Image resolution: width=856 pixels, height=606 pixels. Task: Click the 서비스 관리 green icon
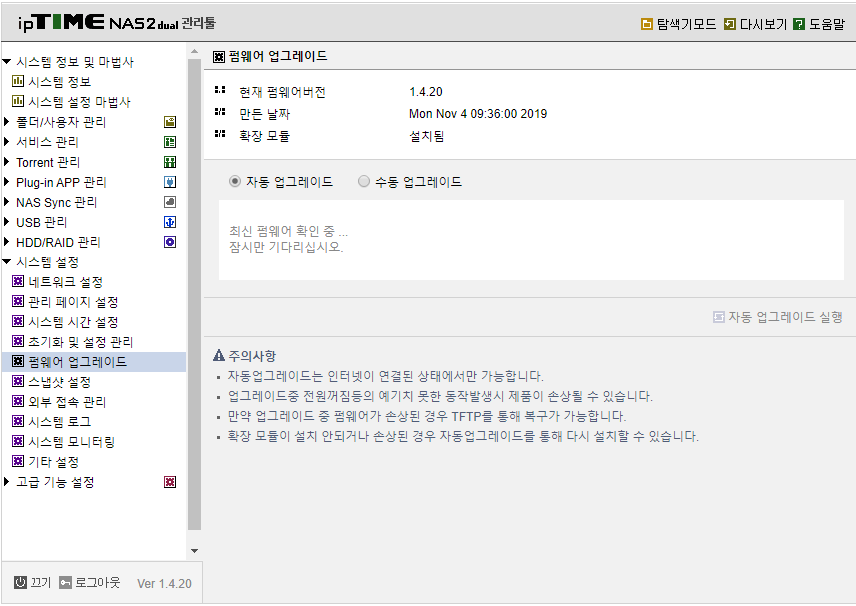(170, 142)
